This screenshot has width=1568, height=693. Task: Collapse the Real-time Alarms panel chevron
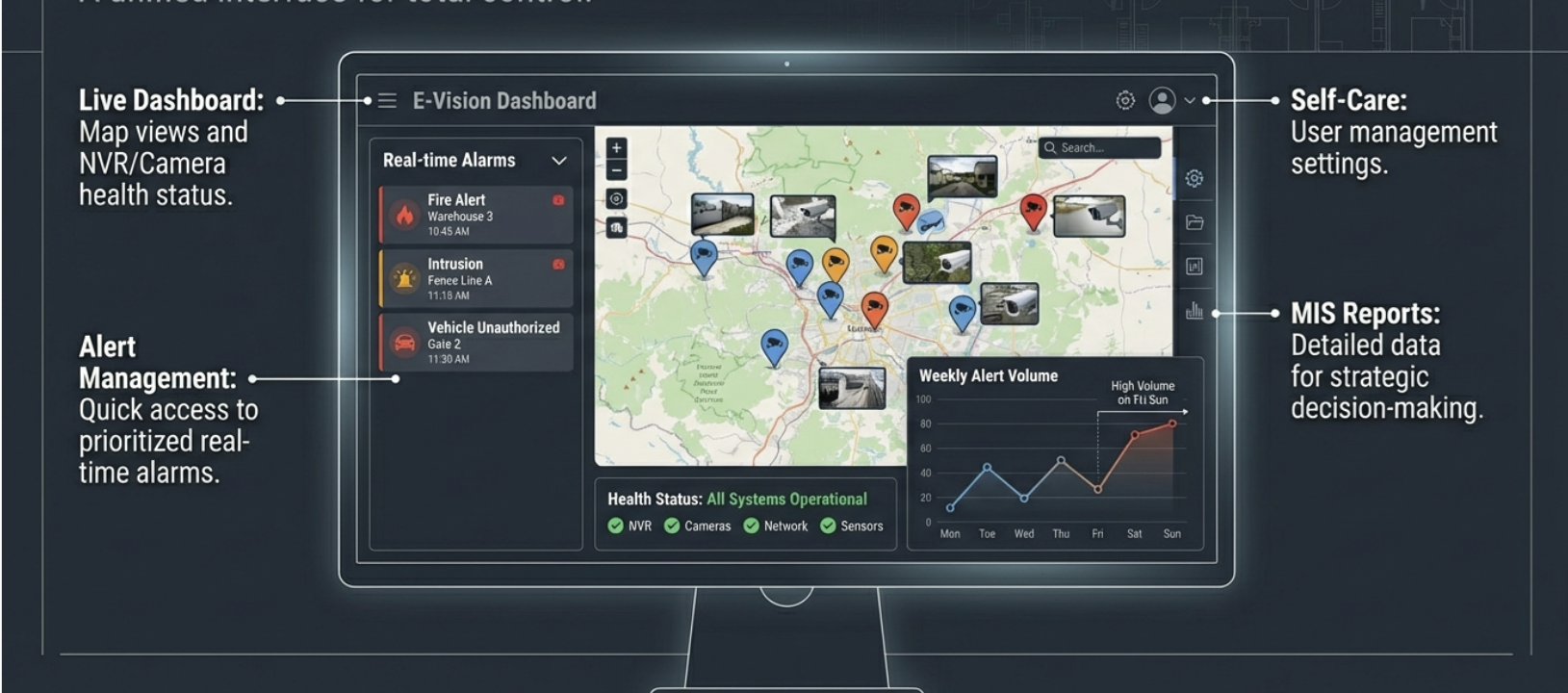(558, 161)
